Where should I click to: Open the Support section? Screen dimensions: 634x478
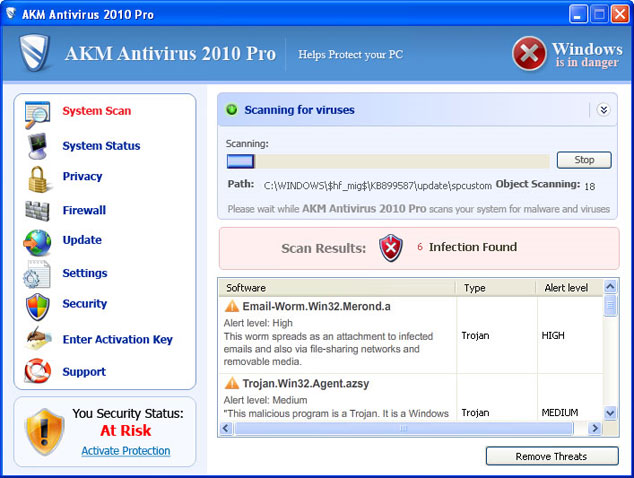pos(84,372)
